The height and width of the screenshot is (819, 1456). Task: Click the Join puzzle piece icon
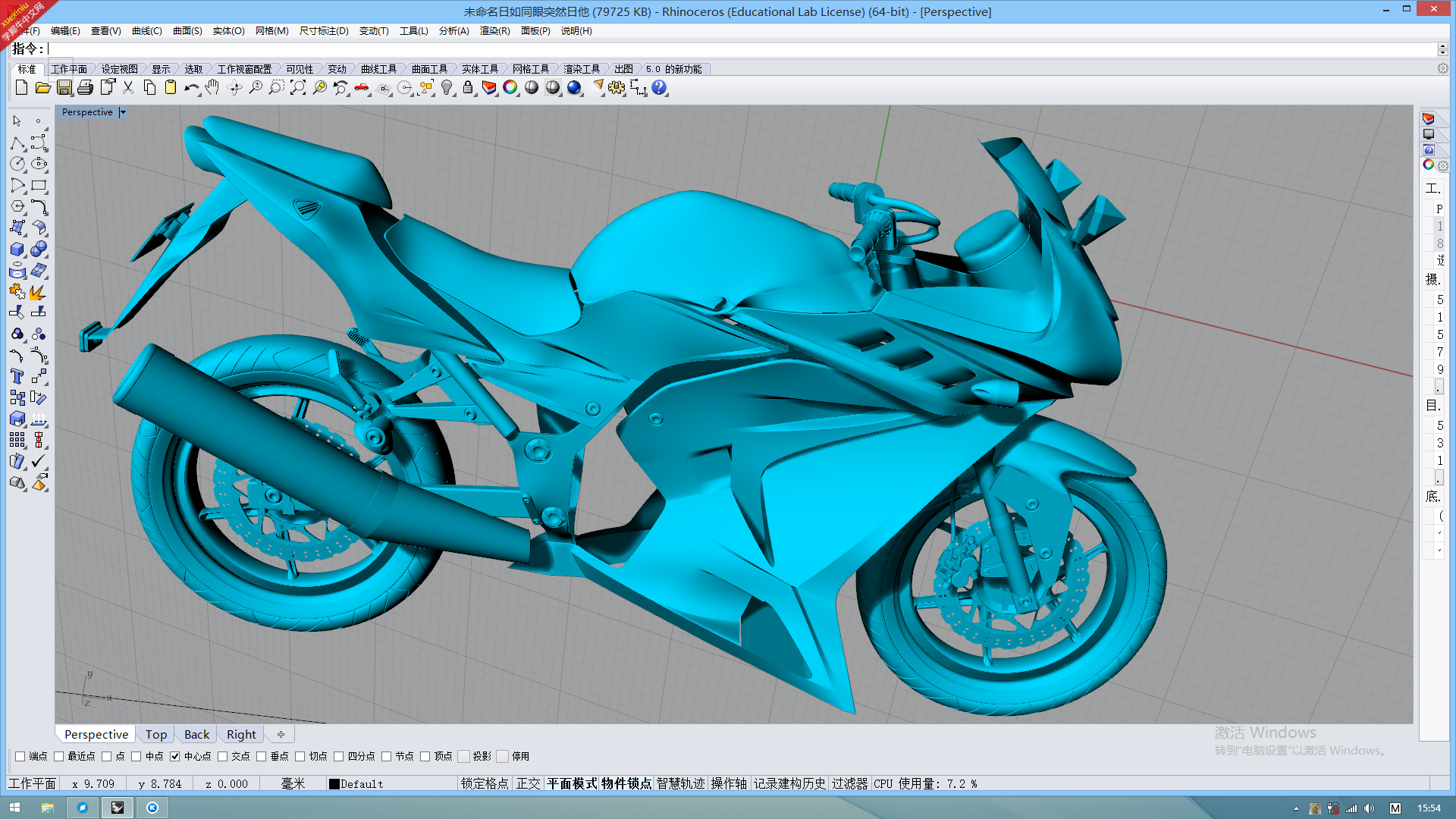pyautogui.click(x=17, y=292)
